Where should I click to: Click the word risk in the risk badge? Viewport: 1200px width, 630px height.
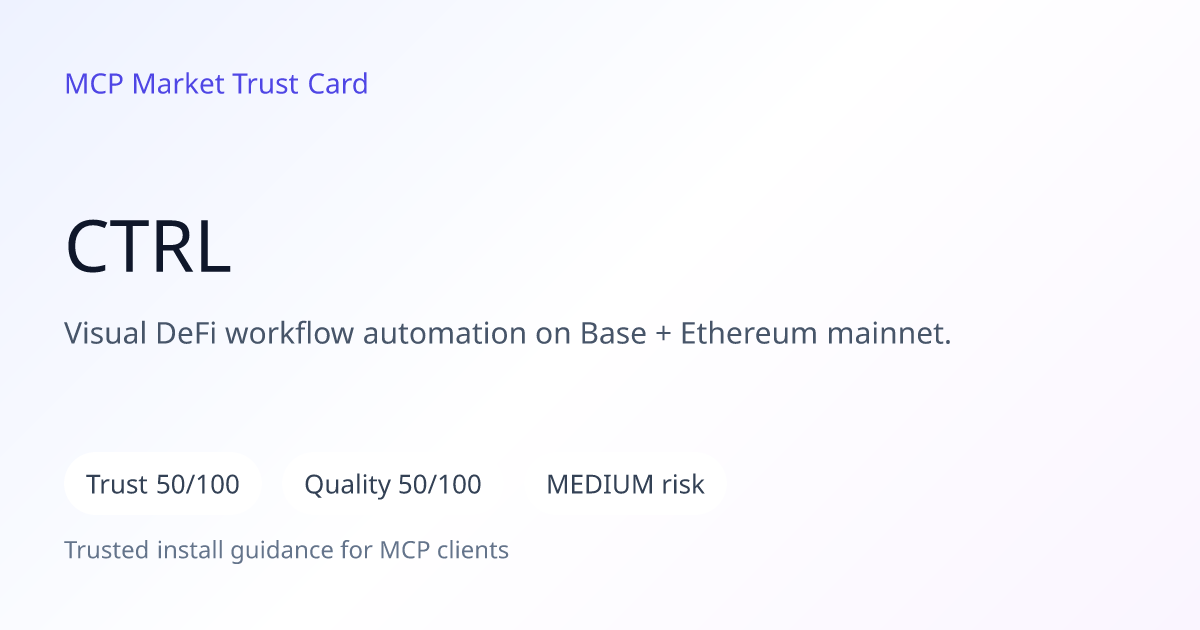(683, 485)
